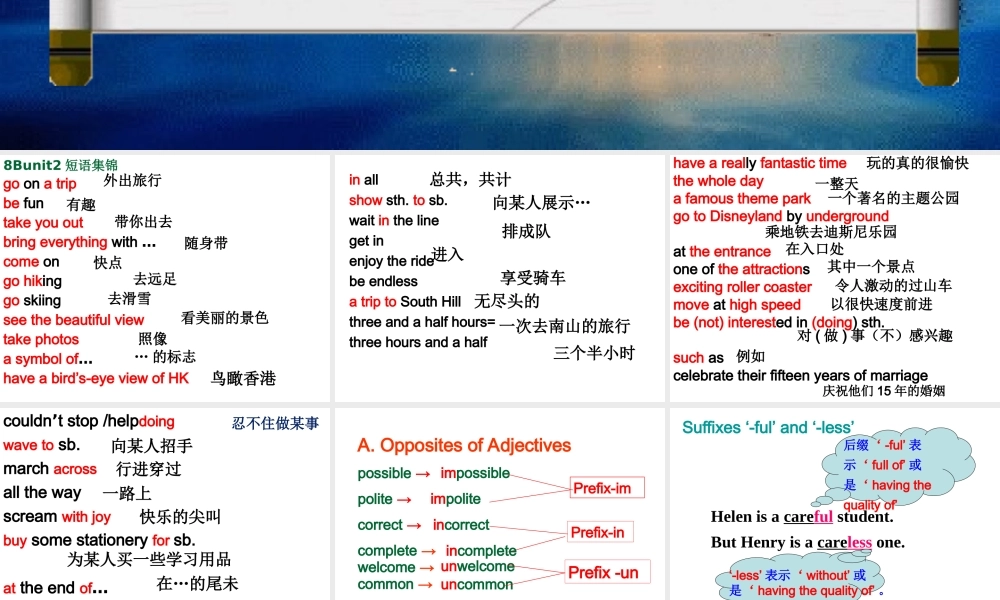Click the phrase 'exciting roller coaster'
This screenshot has height=600, width=1000.
pos(742,287)
